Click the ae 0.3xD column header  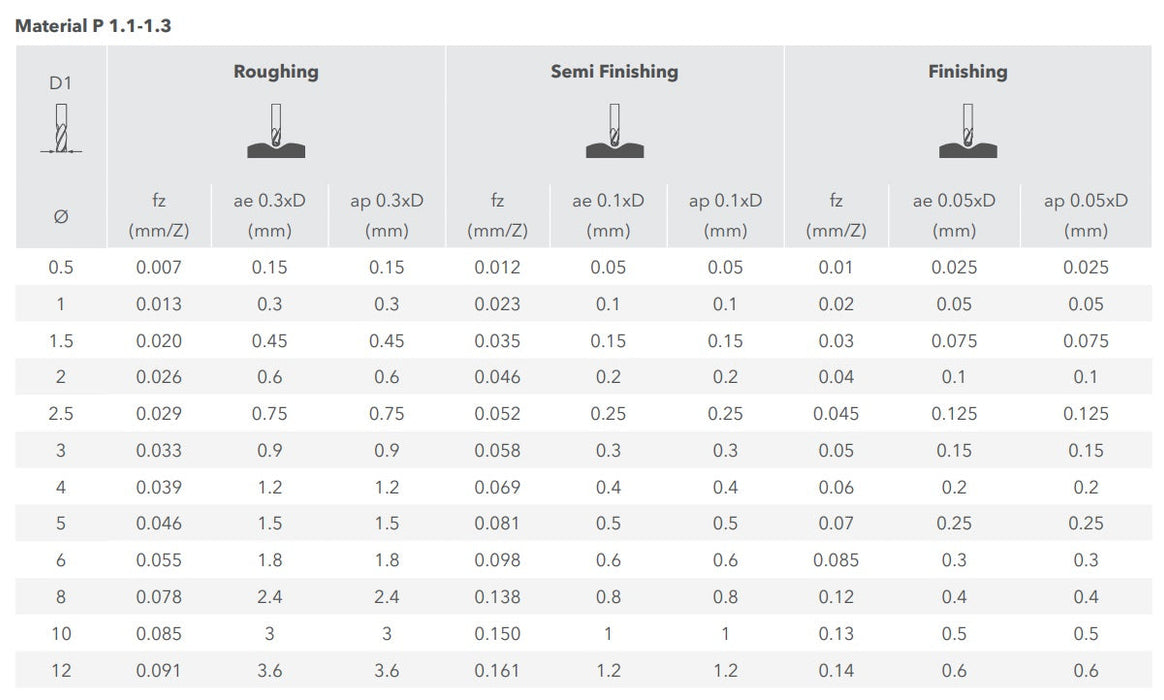pyautogui.click(x=269, y=215)
